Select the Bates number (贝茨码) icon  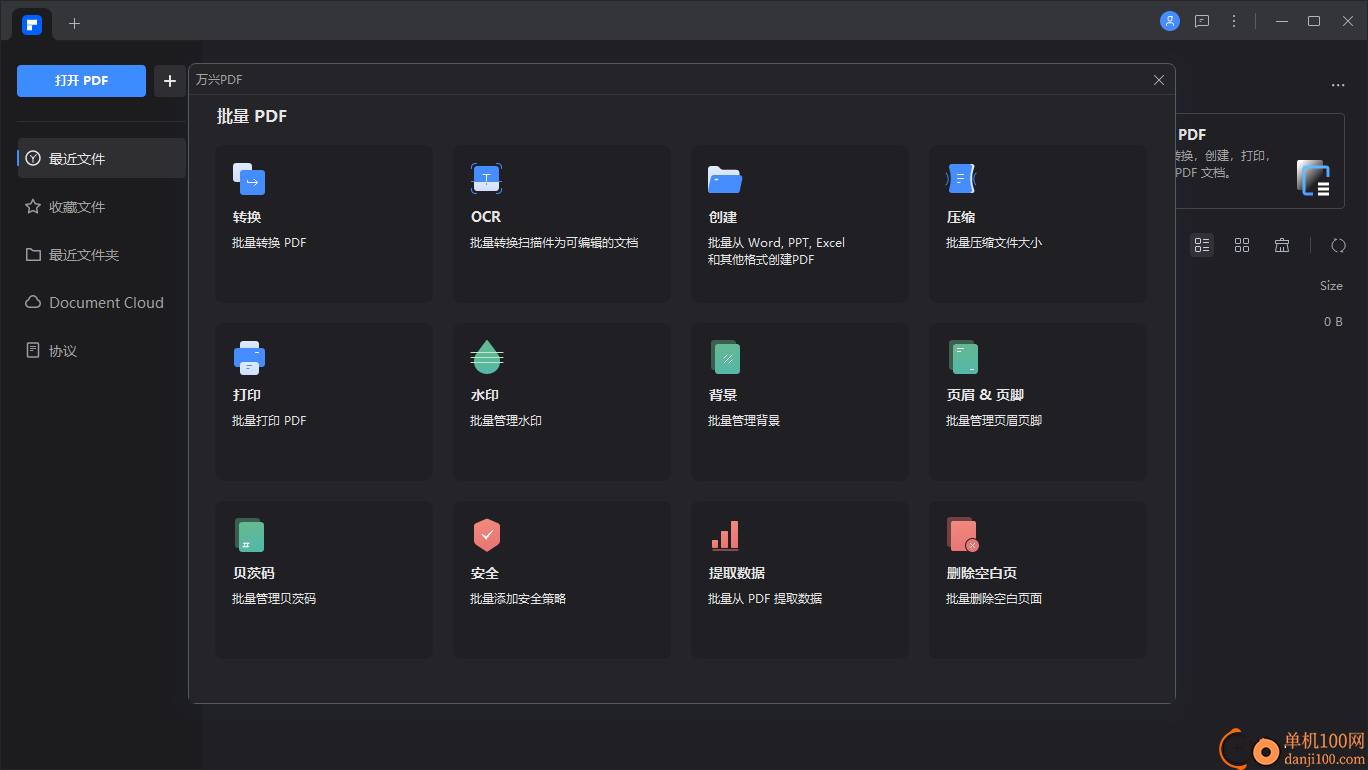click(249, 535)
